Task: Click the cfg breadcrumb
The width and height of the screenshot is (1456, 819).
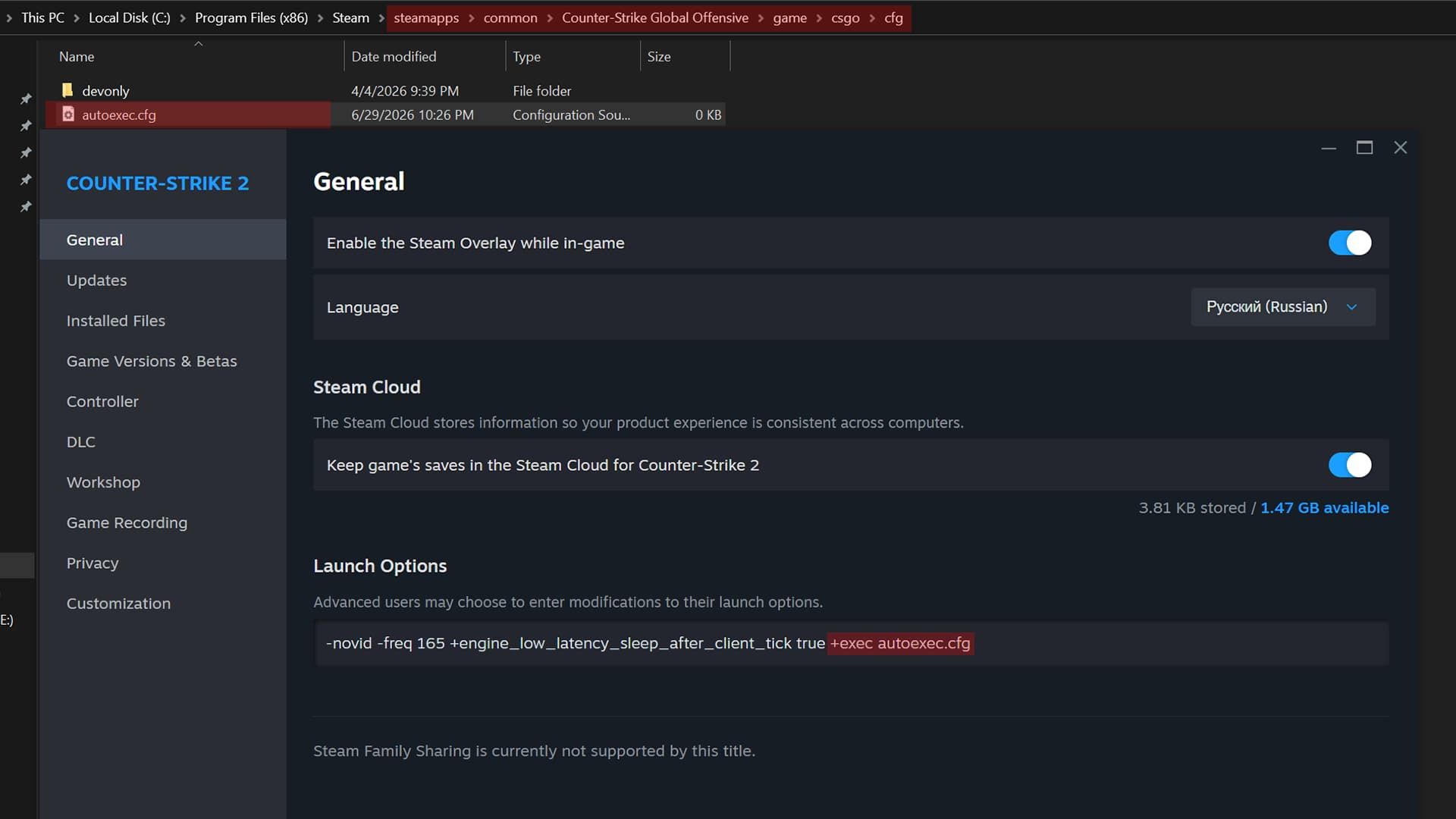Action: pos(893,18)
